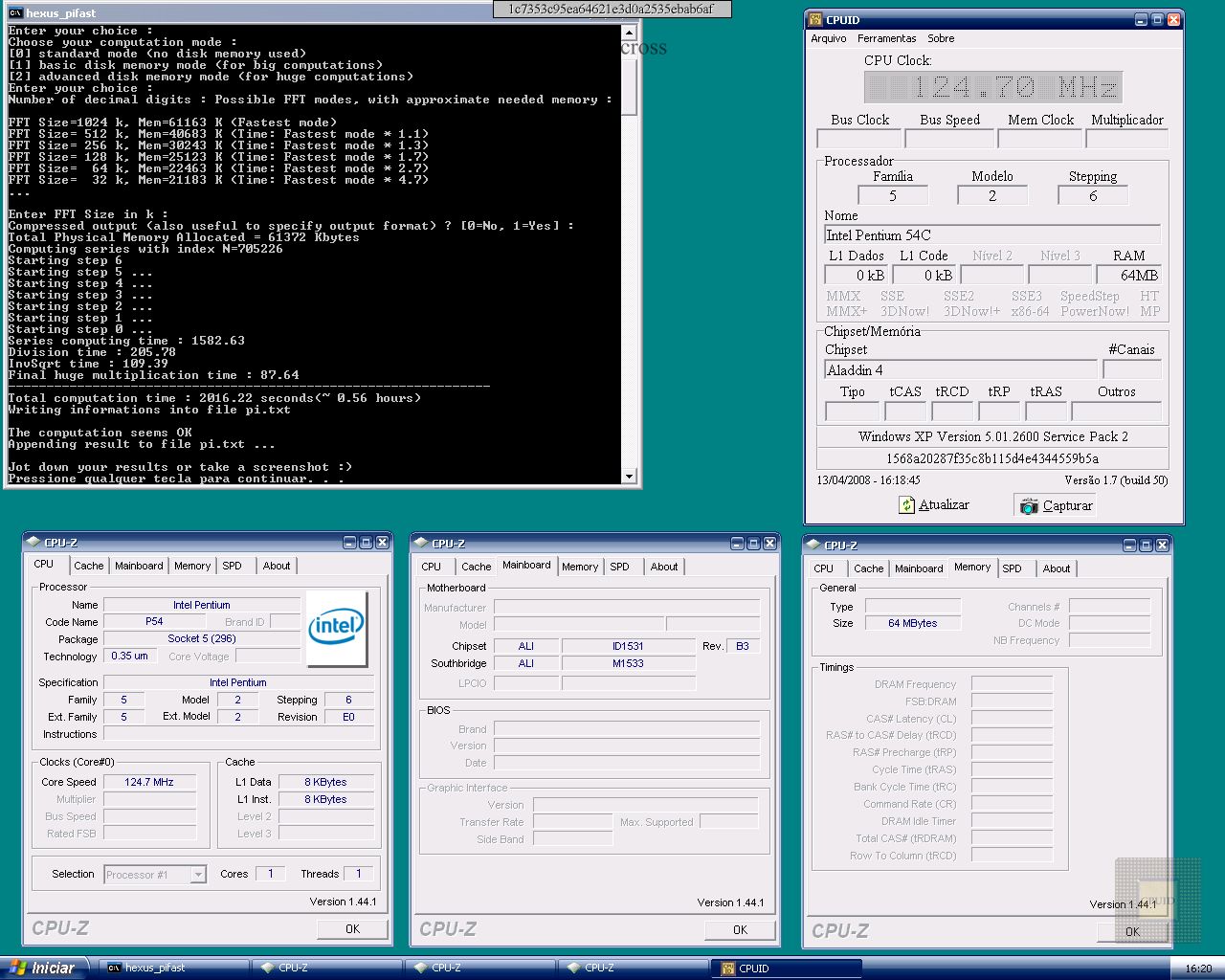Select Cache tab in right CPU-Z window
1225x980 pixels.
click(869, 568)
